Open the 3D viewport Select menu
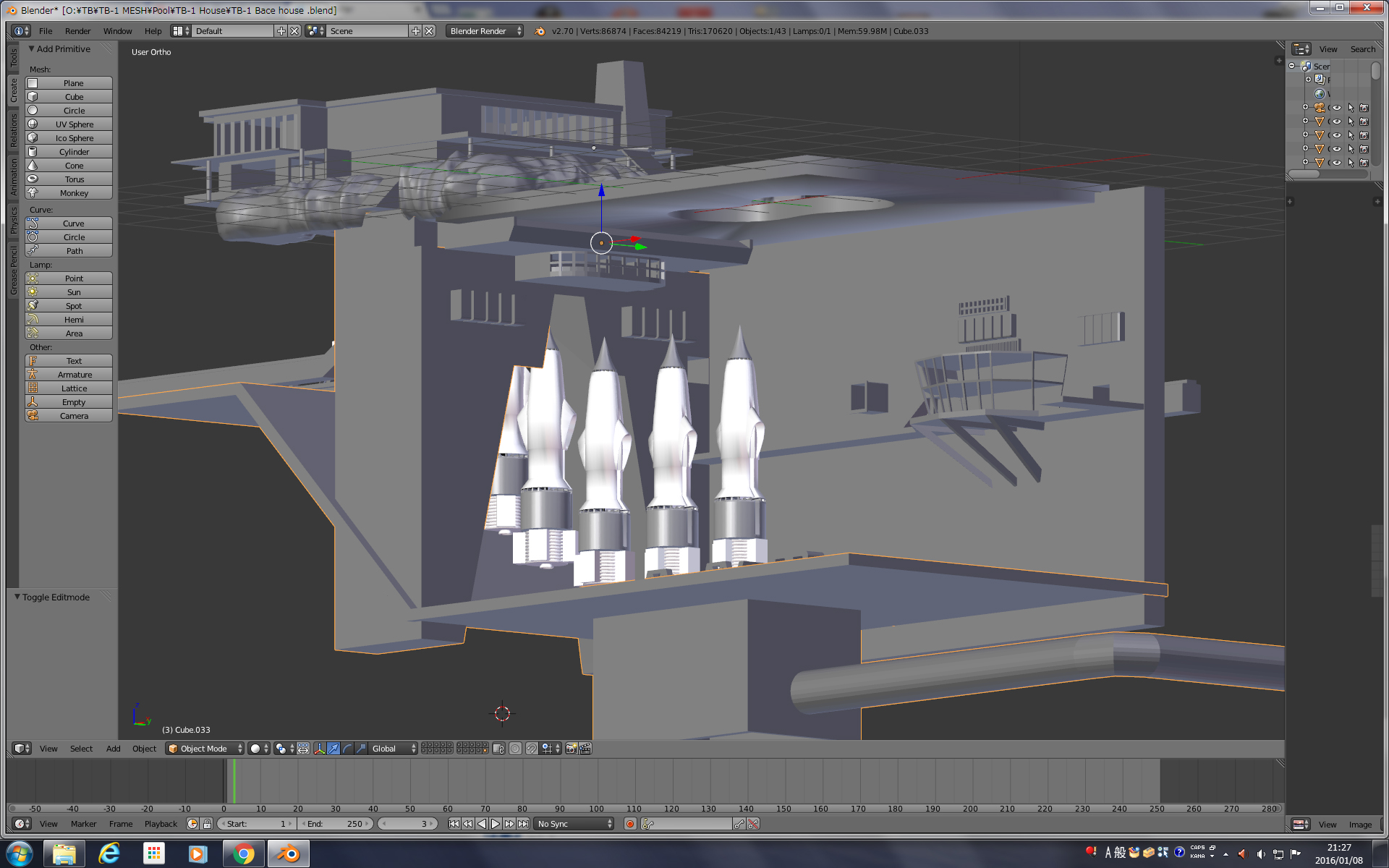 (81, 749)
